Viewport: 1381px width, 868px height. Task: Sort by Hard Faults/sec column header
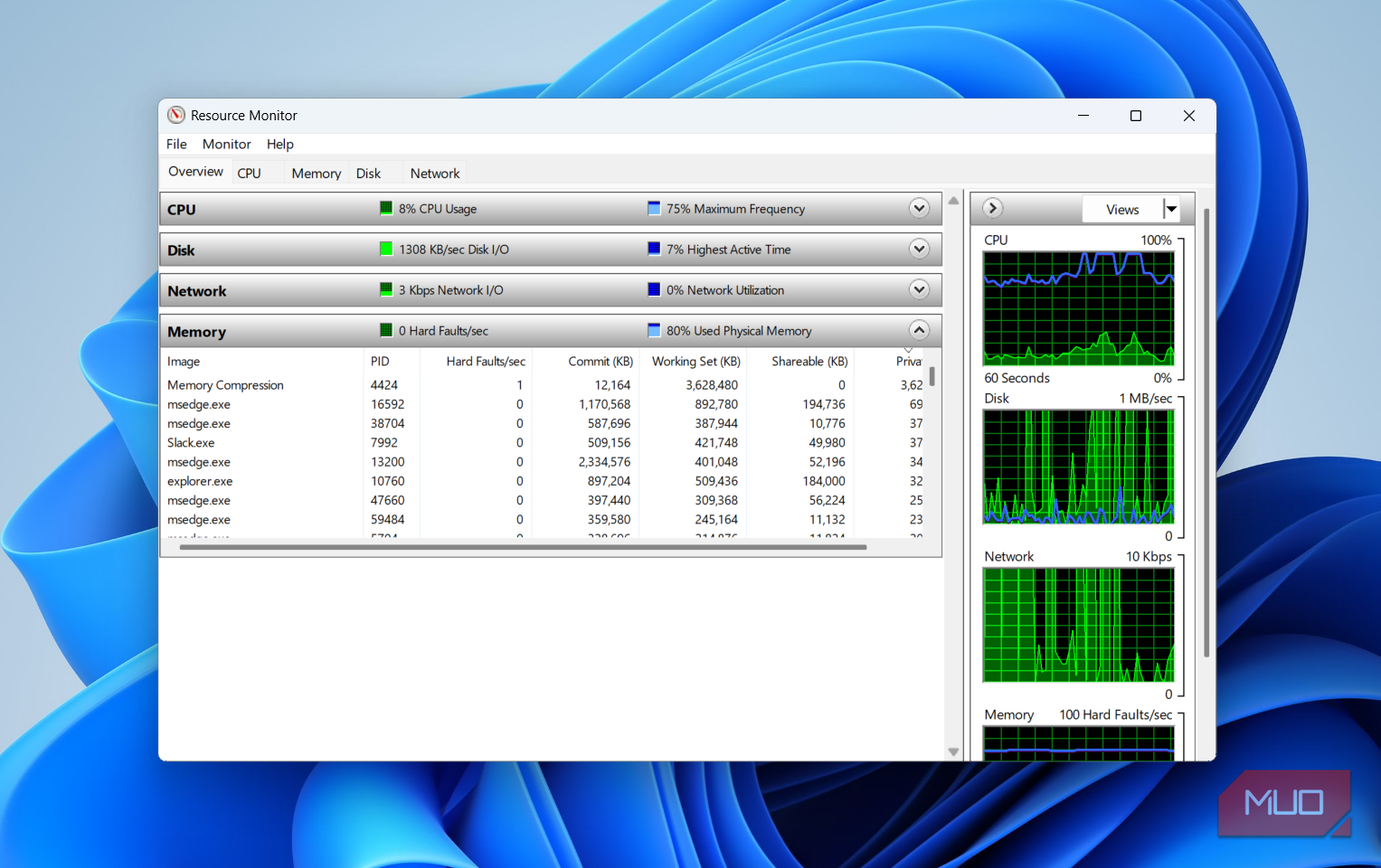(x=477, y=361)
